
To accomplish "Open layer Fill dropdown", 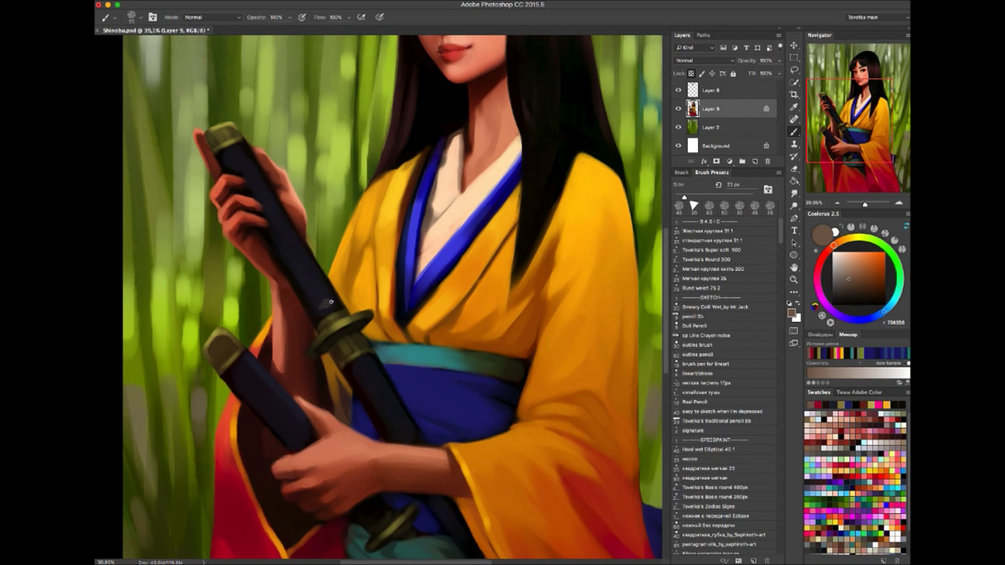I will [x=779, y=74].
